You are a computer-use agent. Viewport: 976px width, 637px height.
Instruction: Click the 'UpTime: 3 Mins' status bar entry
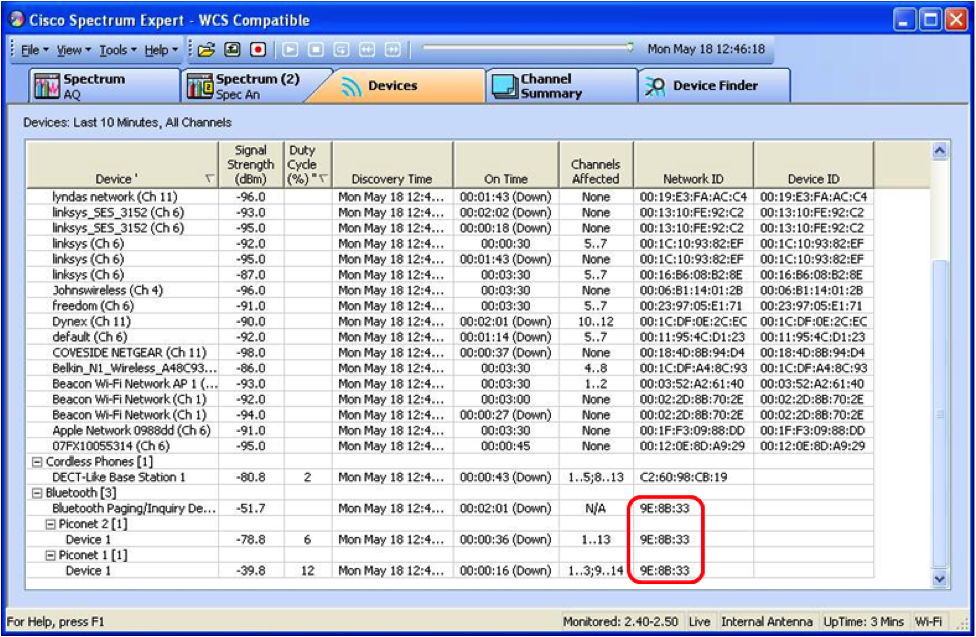863,621
